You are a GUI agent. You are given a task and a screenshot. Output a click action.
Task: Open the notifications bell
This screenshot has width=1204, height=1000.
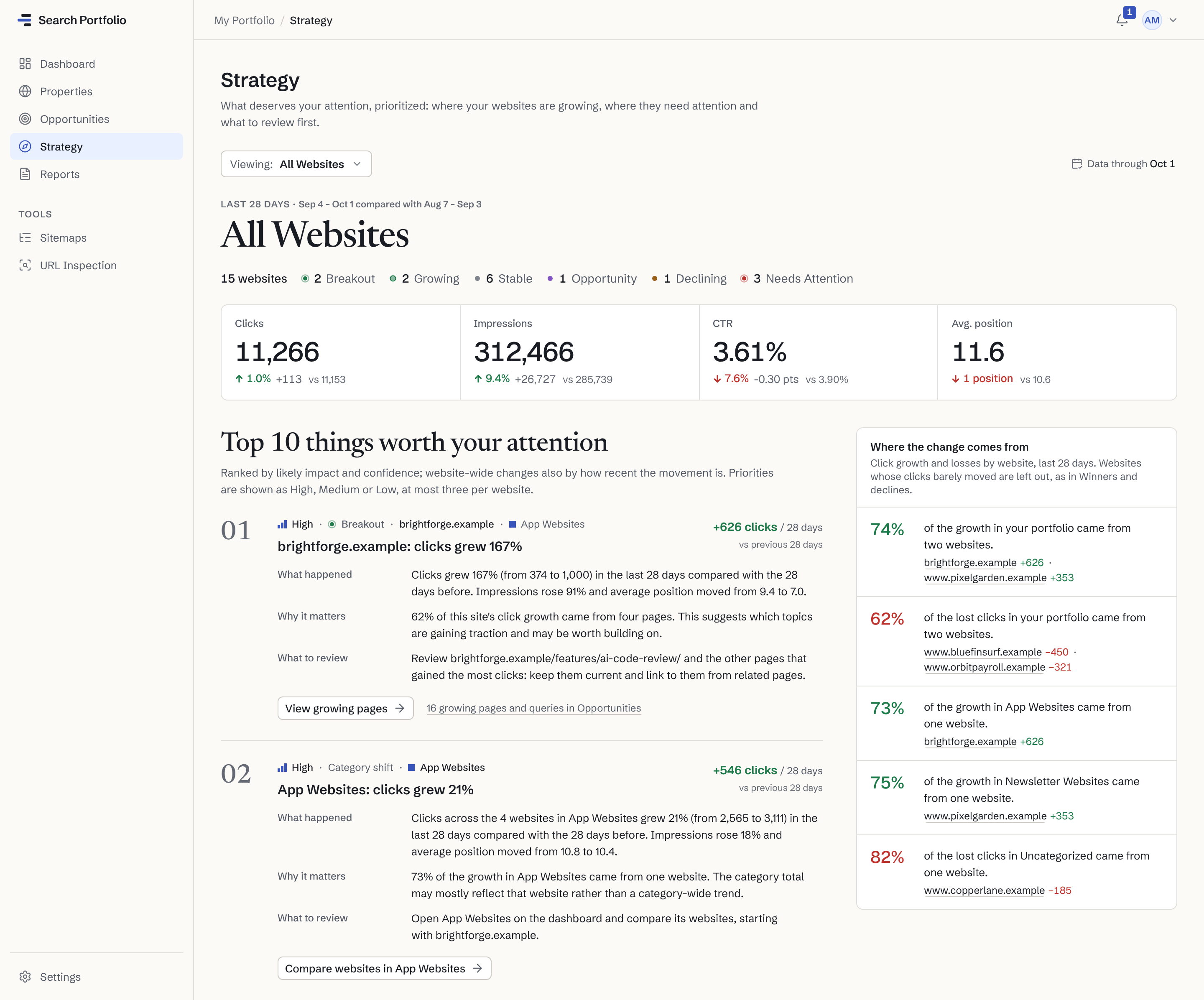point(1122,20)
